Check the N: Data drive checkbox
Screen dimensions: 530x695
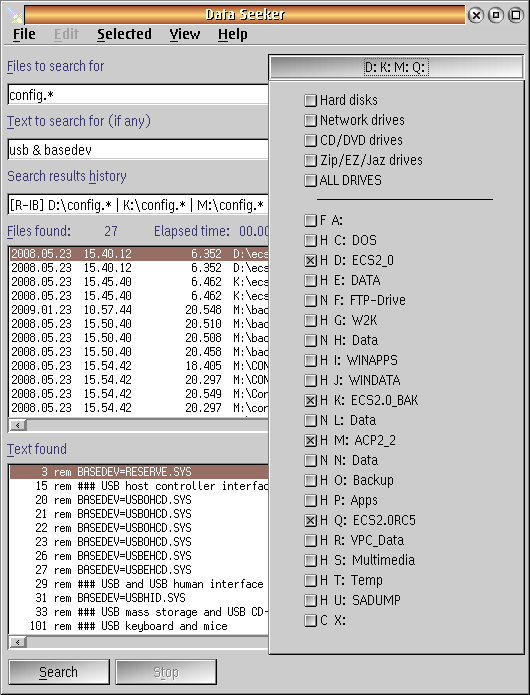pos(311,461)
